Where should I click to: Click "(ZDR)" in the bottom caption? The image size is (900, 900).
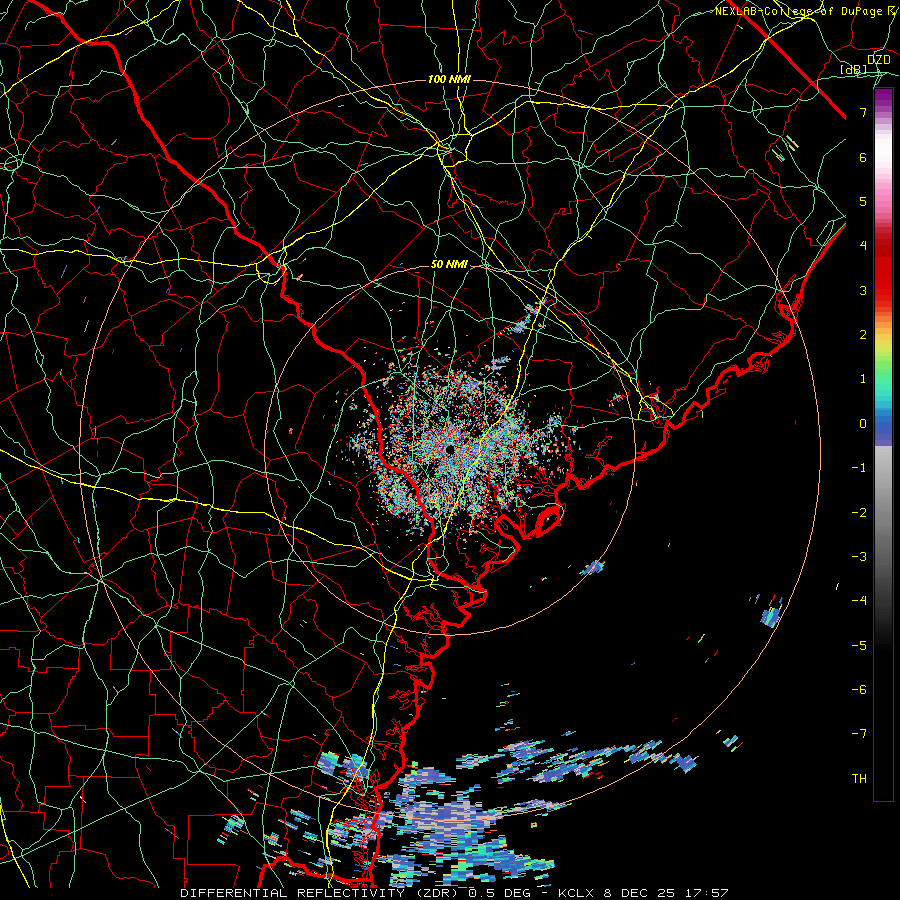tap(435, 893)
